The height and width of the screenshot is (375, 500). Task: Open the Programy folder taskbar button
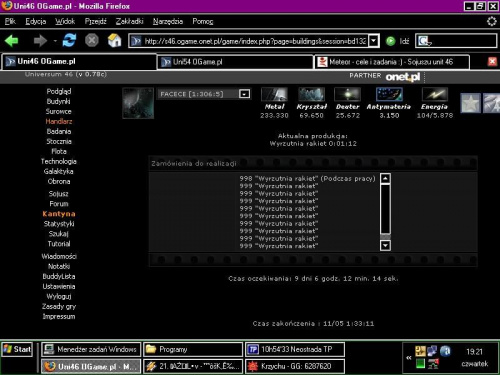[x=193, y=349]
